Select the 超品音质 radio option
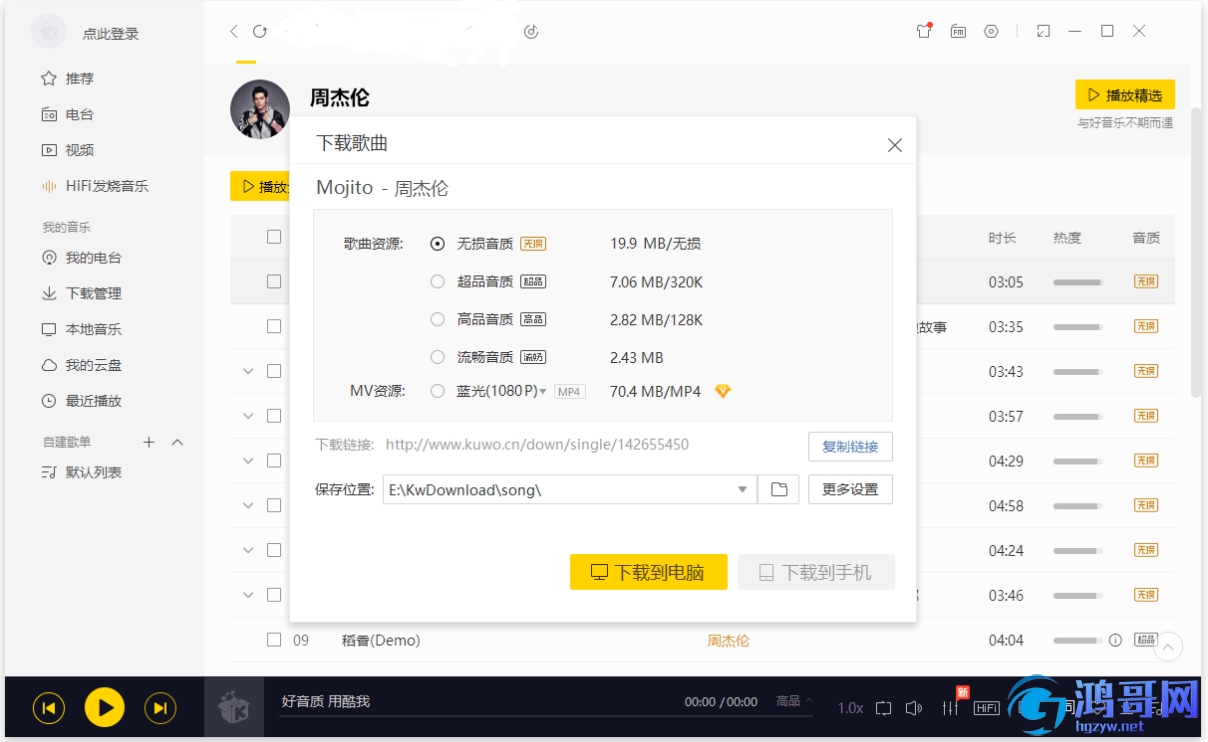 pos(437,282)
